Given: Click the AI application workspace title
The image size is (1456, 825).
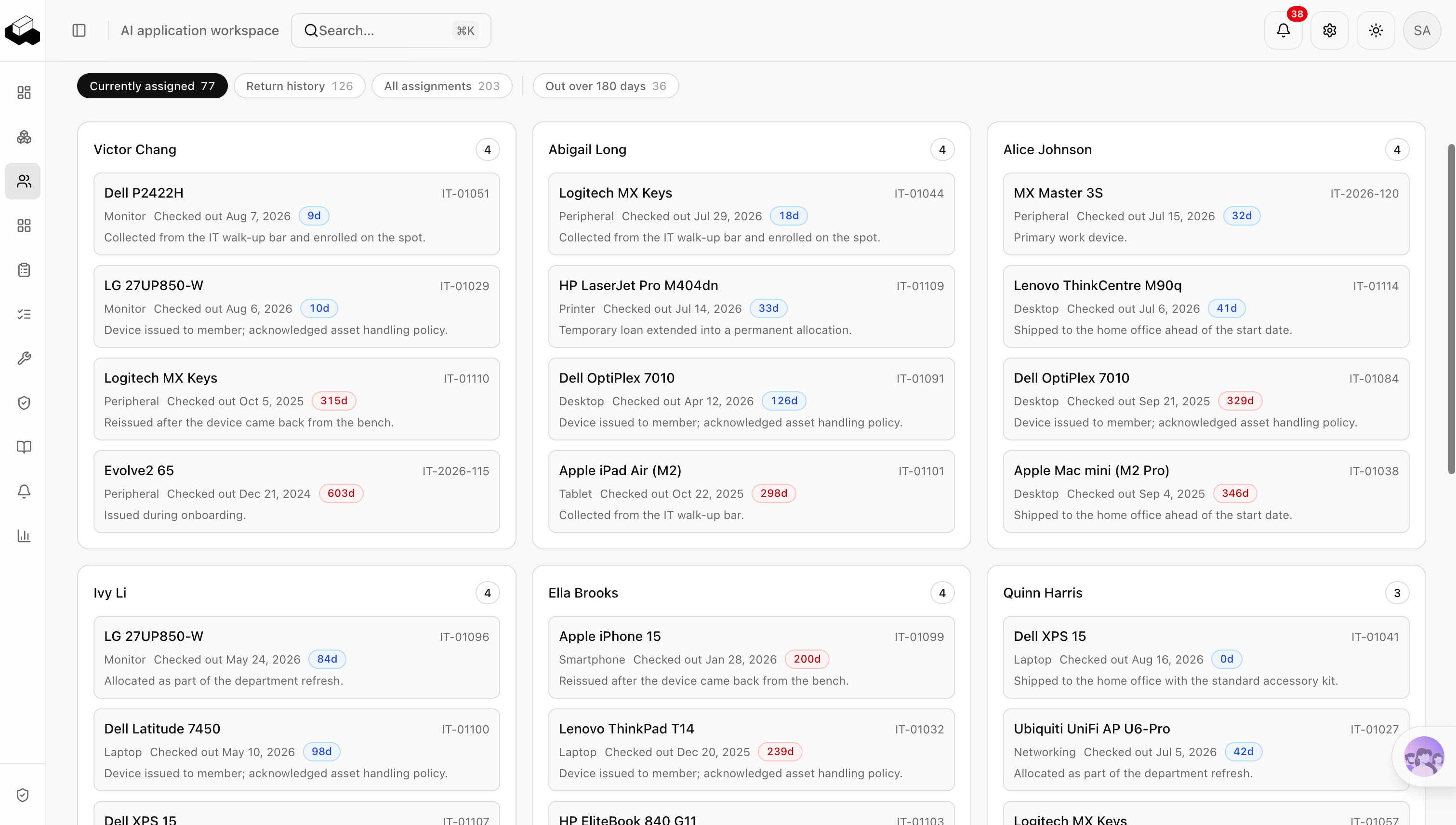Looking at the screenshot, I should coord(199,30).
